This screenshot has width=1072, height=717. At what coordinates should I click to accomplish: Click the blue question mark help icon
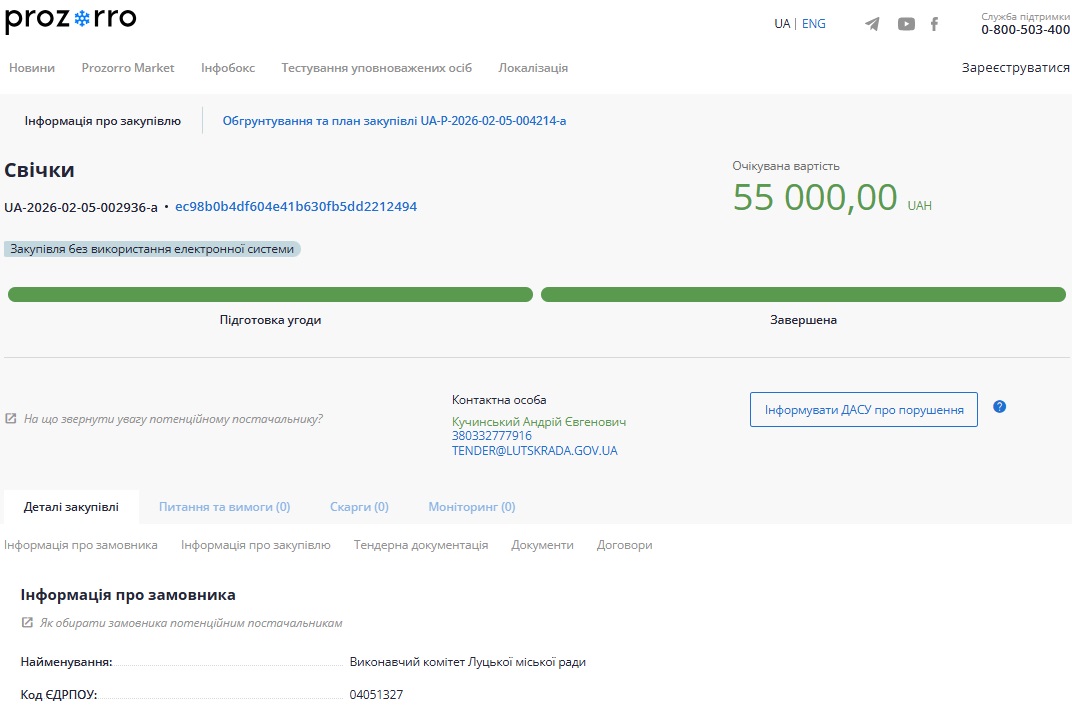tap(999, 407)
